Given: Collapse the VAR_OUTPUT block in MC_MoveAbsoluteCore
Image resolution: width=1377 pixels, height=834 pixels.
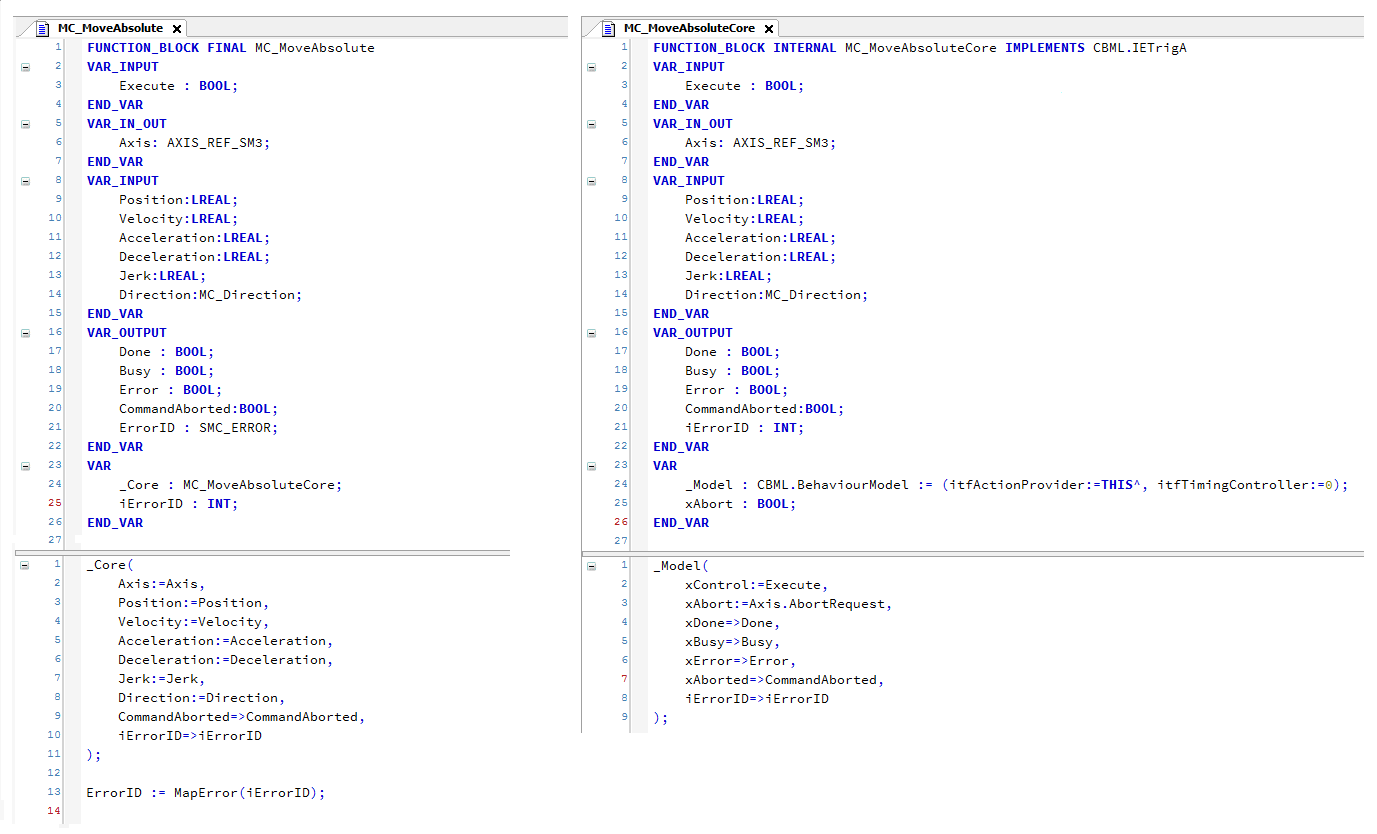Looking at the screenshot, I should 591,332.
